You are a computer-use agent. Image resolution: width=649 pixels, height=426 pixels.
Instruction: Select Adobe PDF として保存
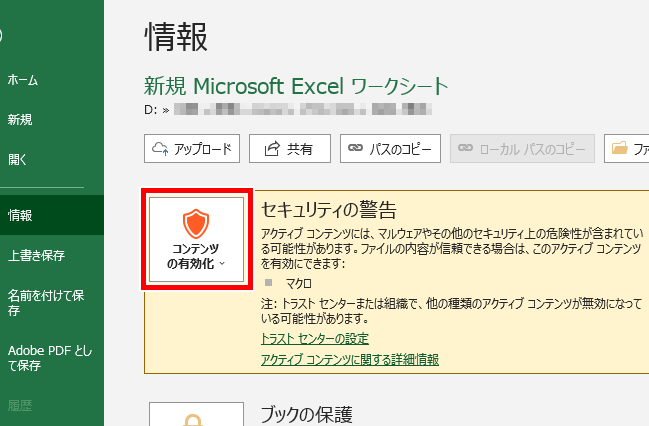[x=50, y=358]
